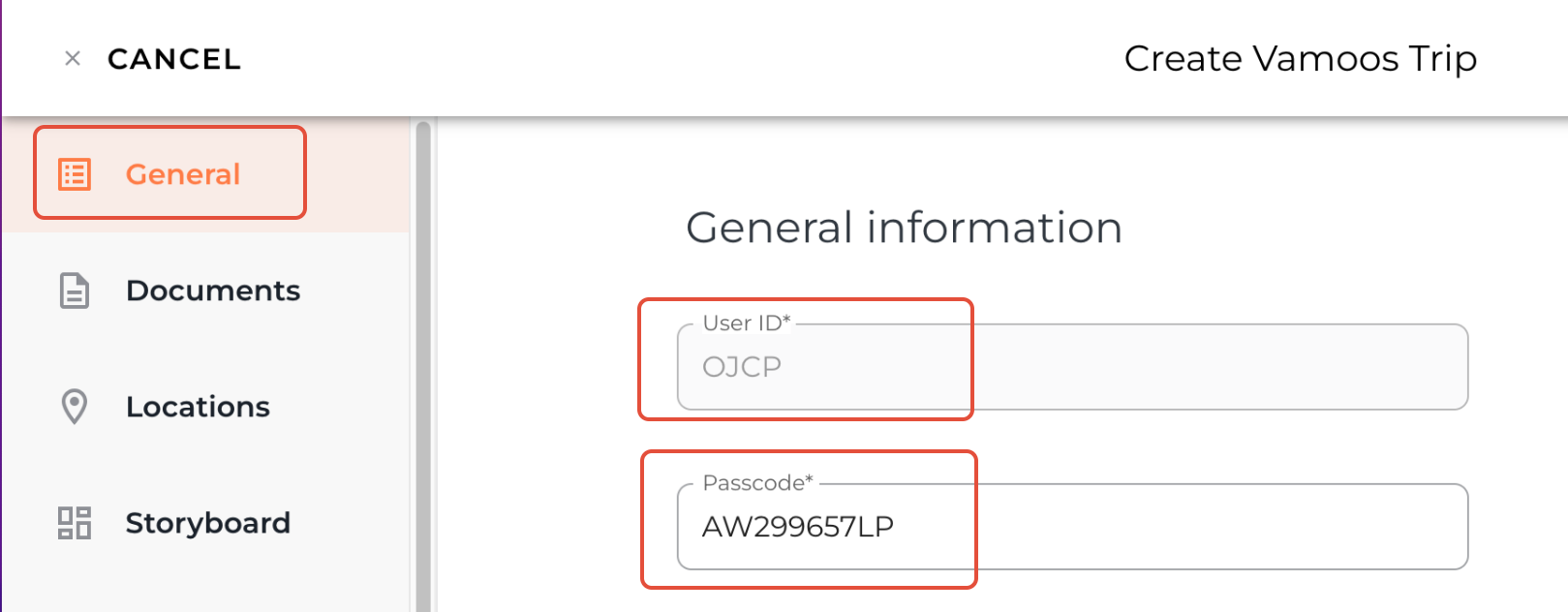Screen dimensions: 1568x612
Task: Click the OJCP value text
Action: click(742, 367)
